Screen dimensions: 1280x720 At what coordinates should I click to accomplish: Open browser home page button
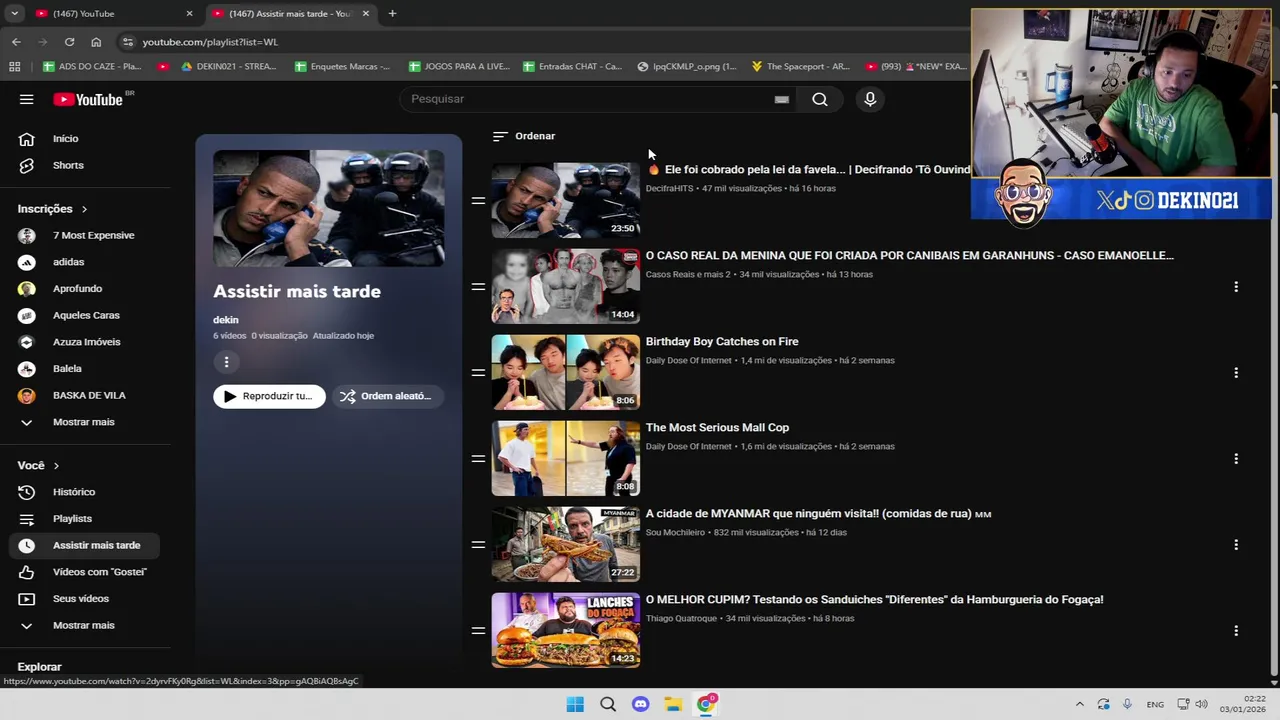point(96,42)
